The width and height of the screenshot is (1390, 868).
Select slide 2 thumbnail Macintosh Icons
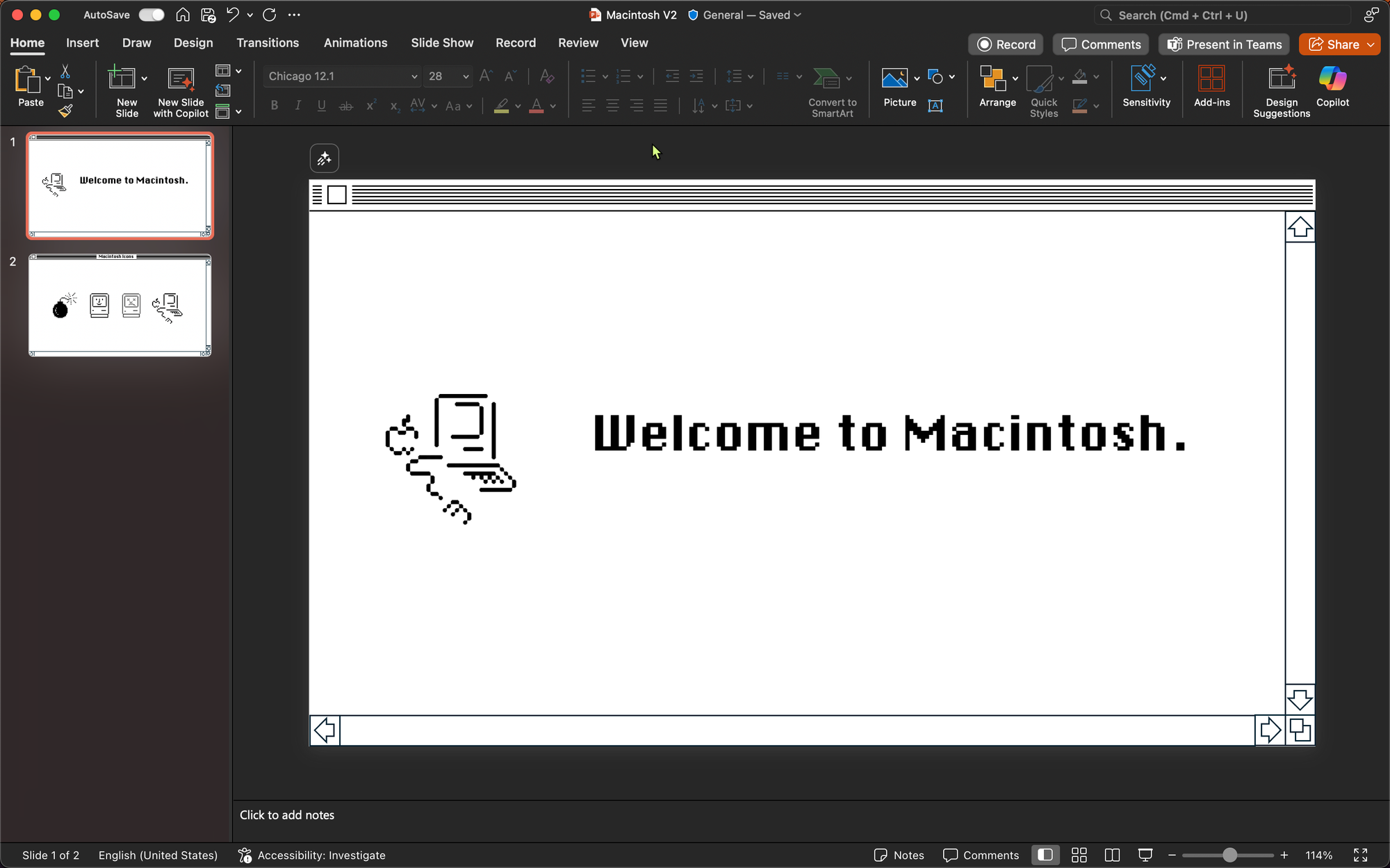click(120, 305)
